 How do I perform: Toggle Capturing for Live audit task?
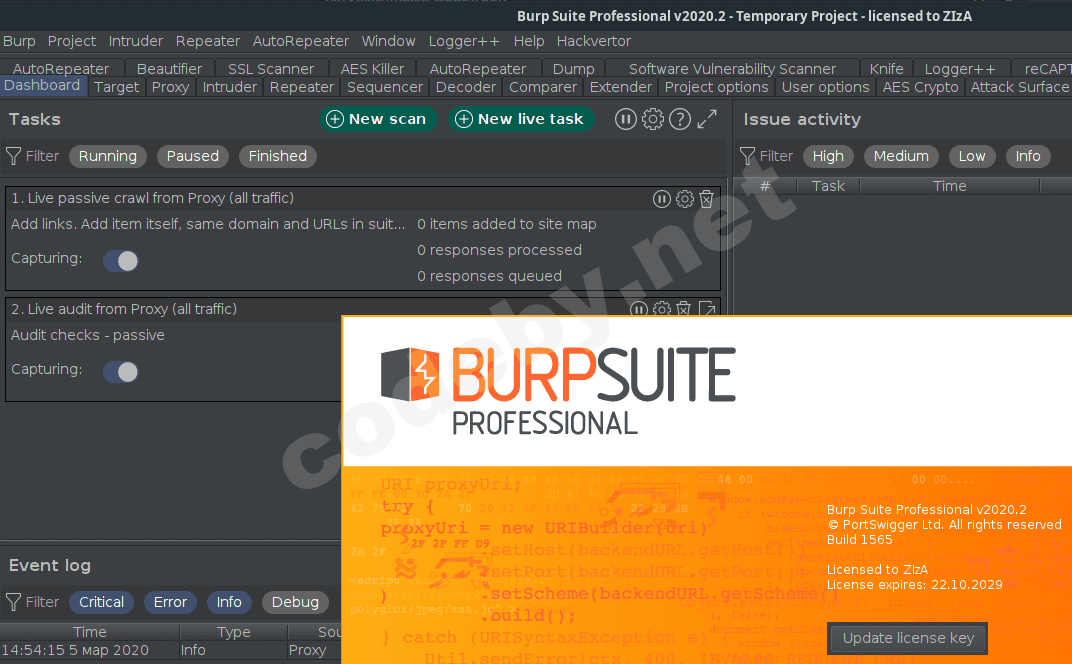(x=120, y=371)
